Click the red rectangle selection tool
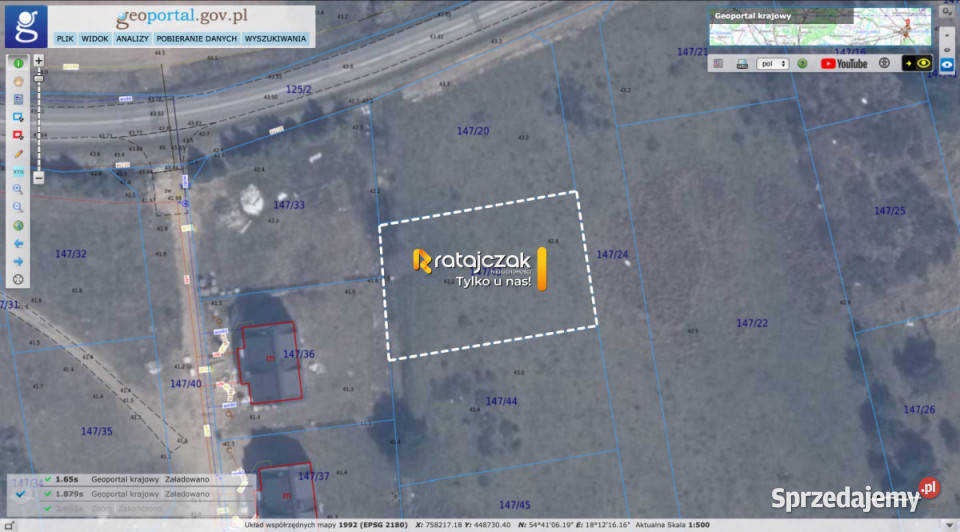Image resolution: width=960 pixels, height=532 pixels. click(x=18, y=135)
